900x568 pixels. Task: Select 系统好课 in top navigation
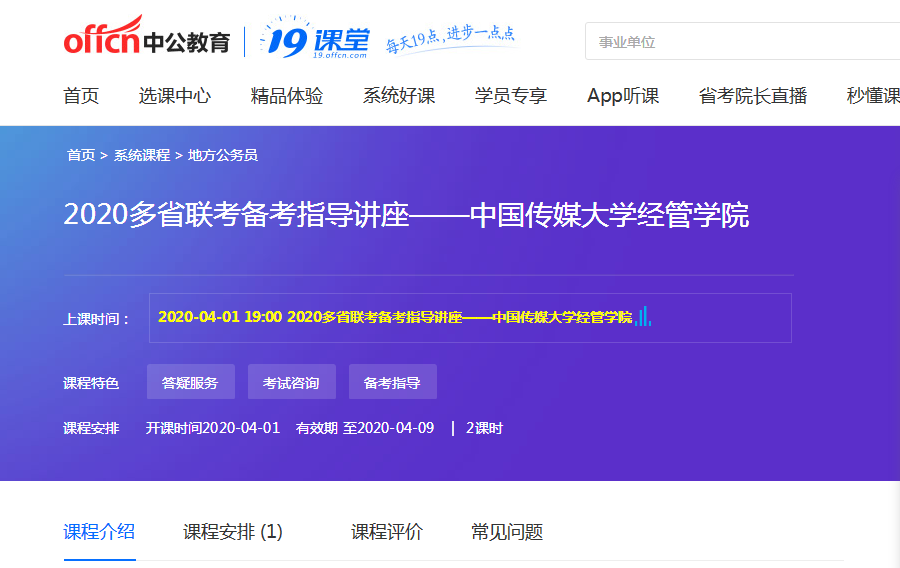399,96
